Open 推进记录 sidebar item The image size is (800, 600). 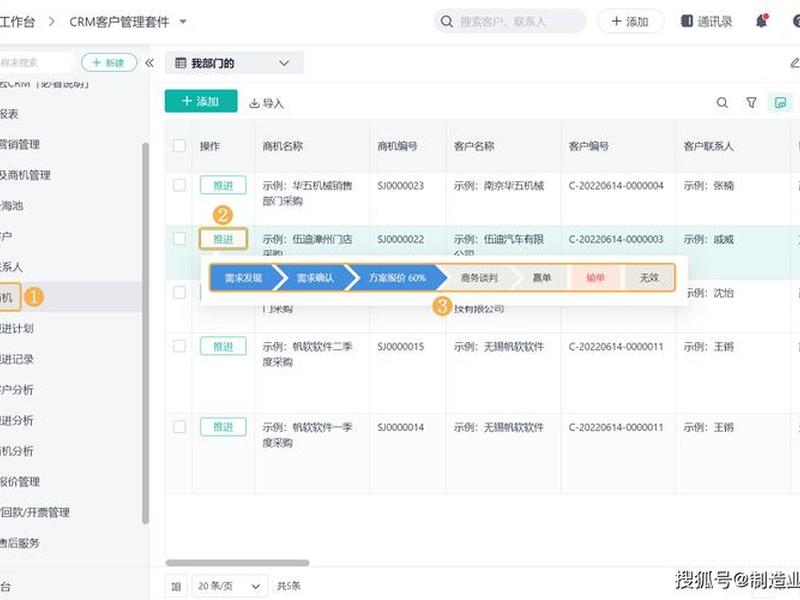[x=17, y=359]
